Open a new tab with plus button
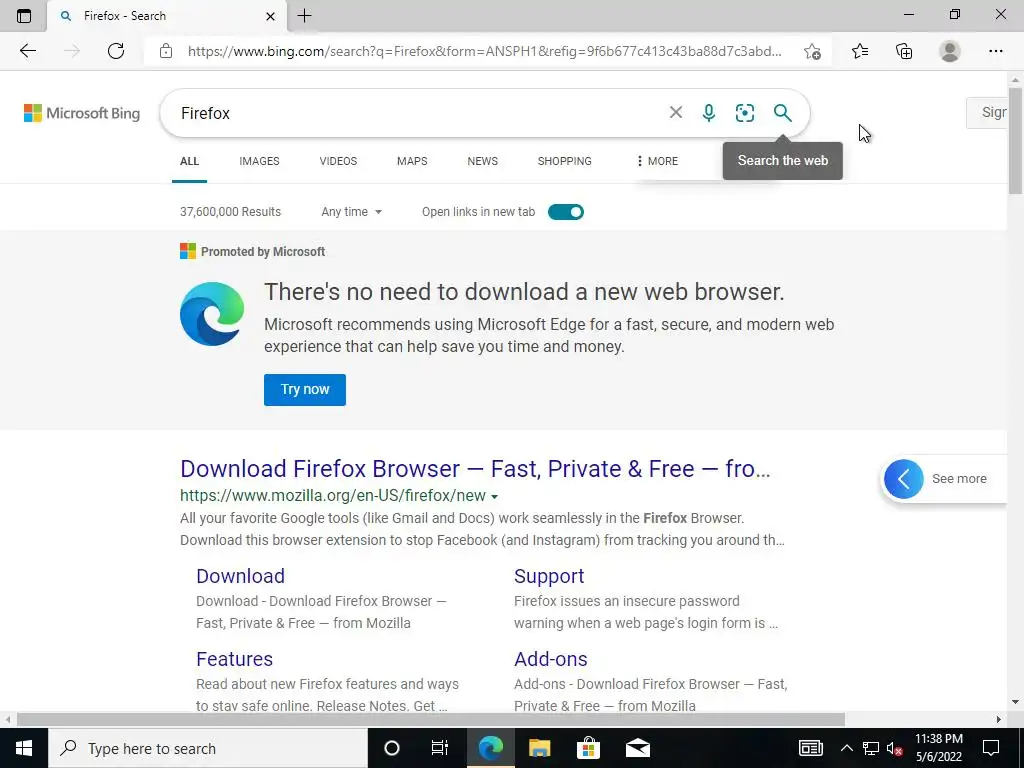This screenshot has height=768, width=1024. 304,16
